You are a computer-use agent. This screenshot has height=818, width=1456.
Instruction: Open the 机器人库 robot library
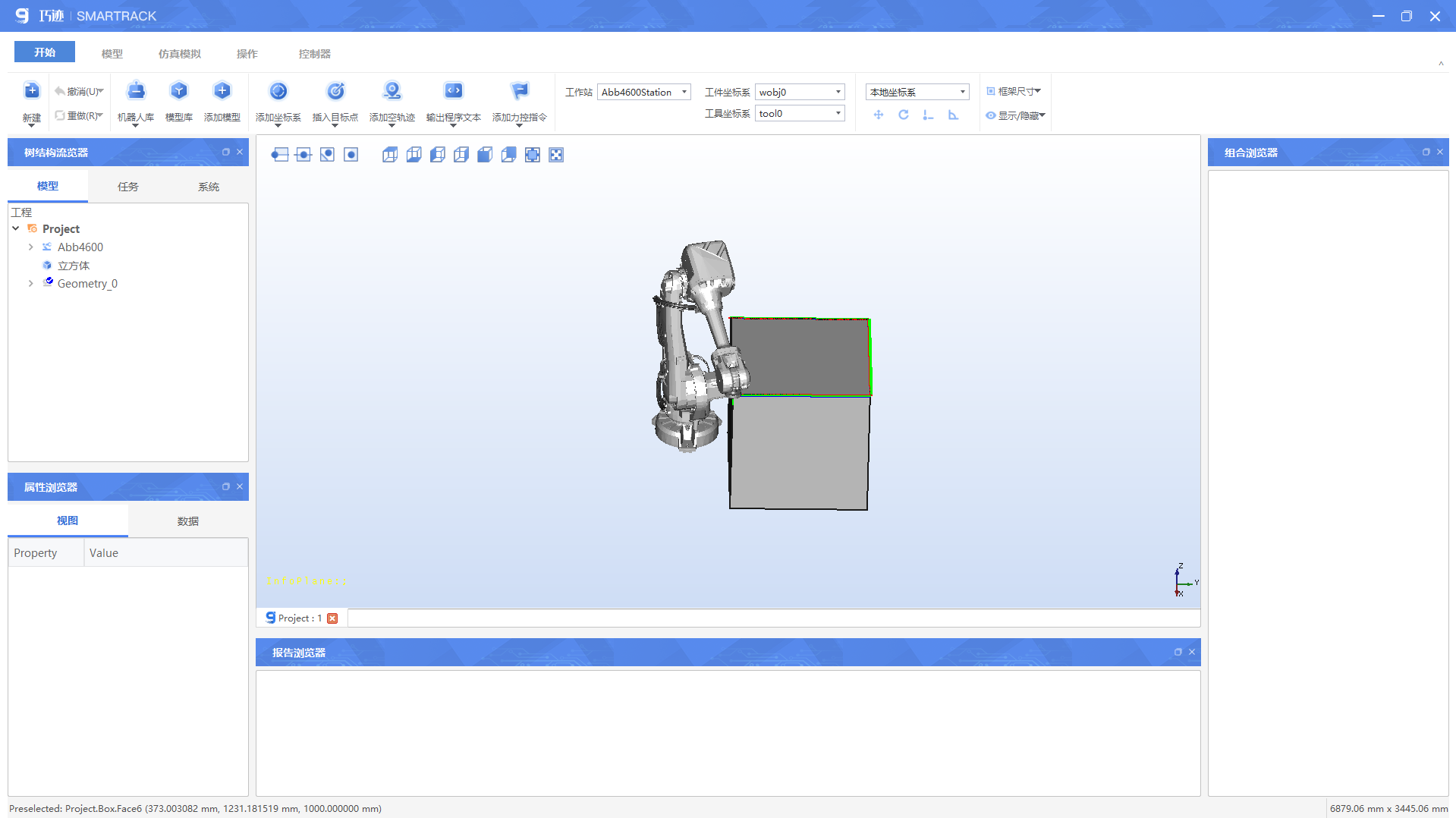click(136, 91)
